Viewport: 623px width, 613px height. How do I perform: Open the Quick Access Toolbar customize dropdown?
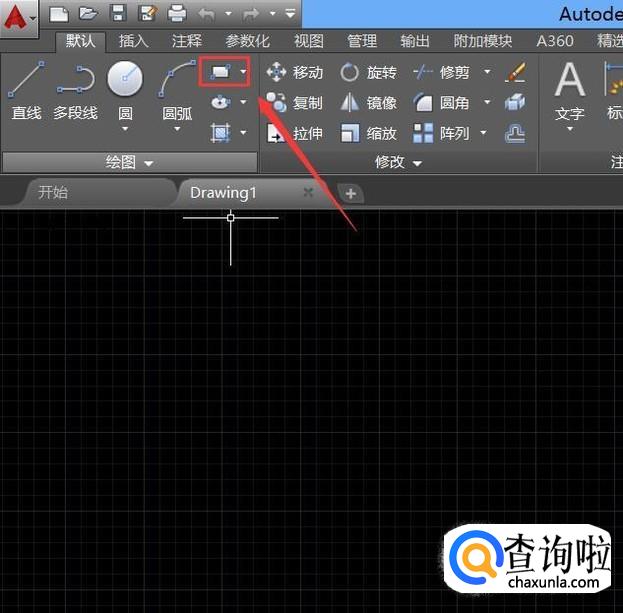coord(290,14)
